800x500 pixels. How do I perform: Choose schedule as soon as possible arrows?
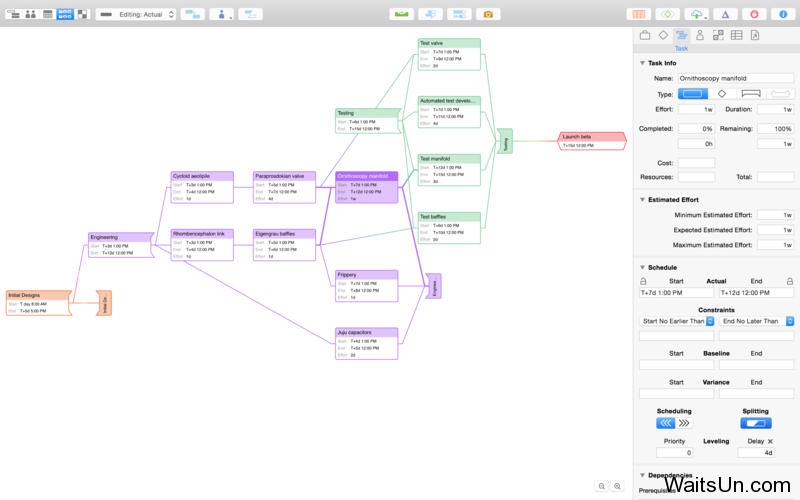pyautogui.click(x=665, y=423)
